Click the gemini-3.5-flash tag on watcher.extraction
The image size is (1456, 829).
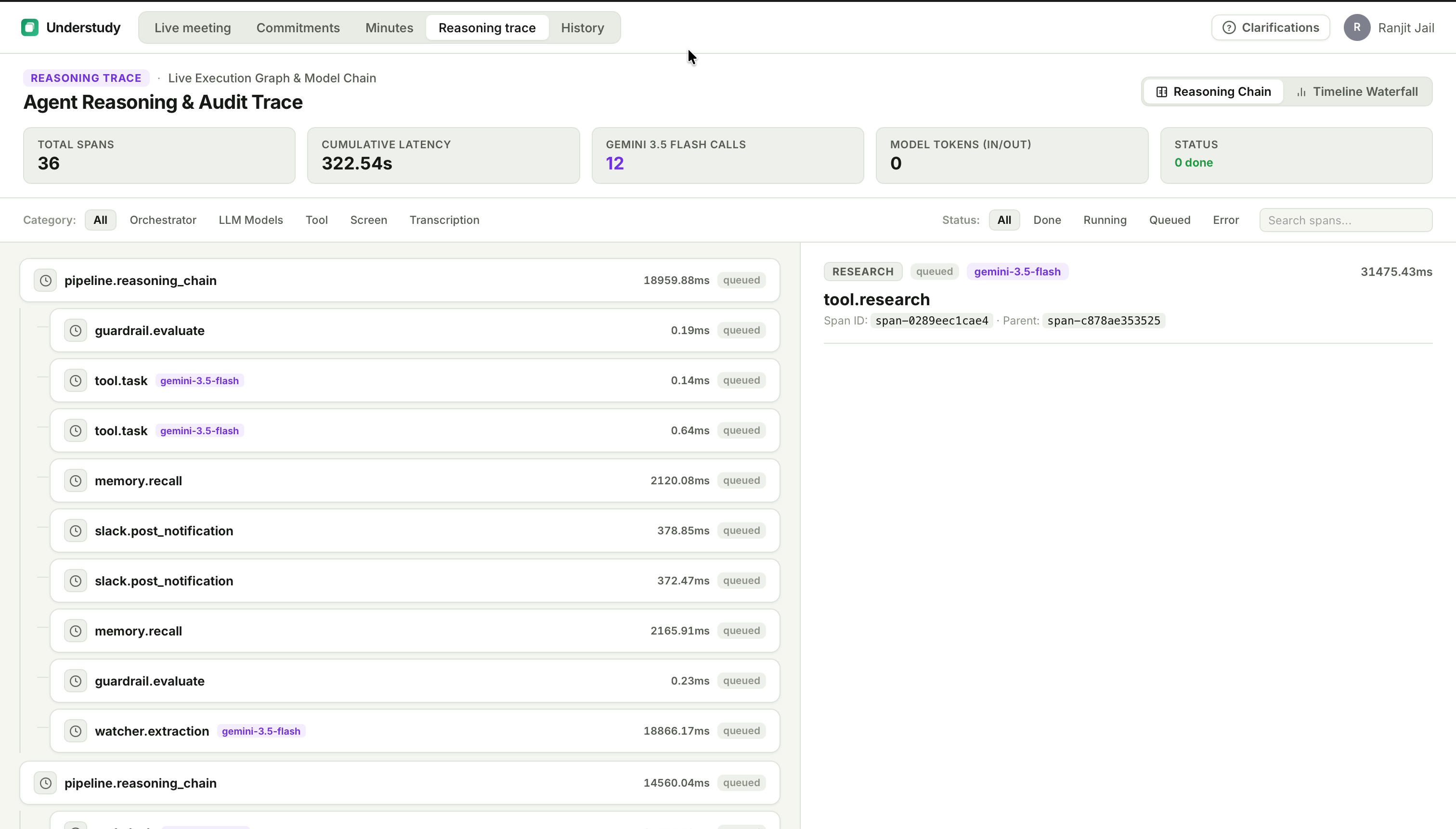[261, 731]
